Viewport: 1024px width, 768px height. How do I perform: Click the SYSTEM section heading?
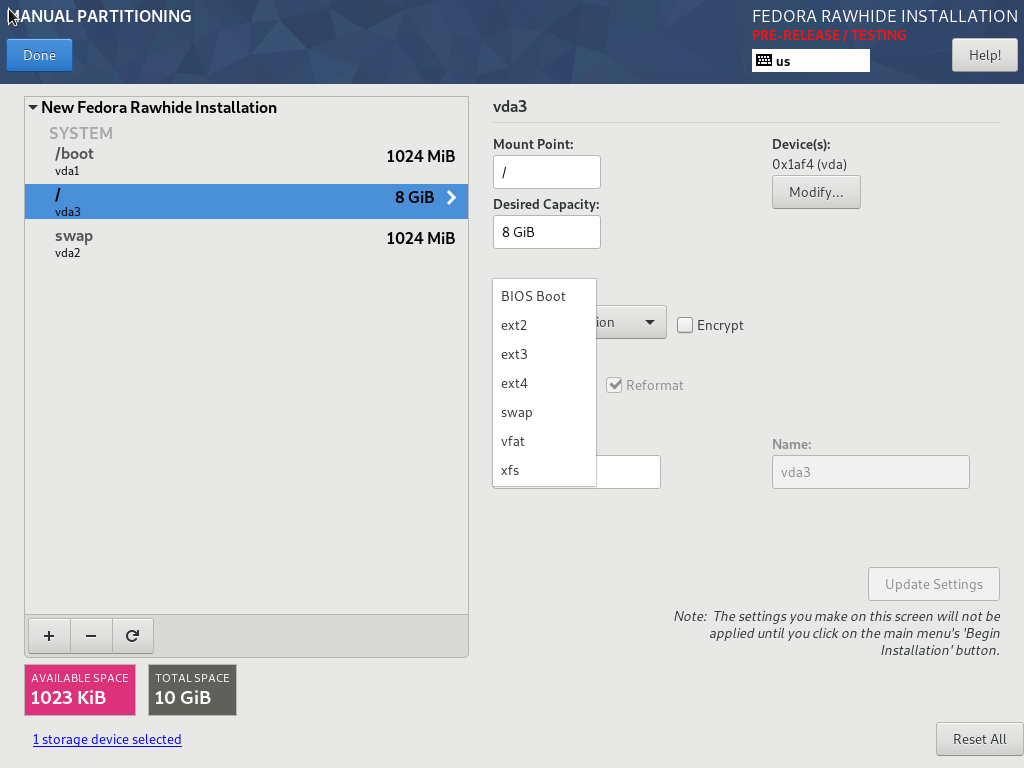tap(81, 133)
